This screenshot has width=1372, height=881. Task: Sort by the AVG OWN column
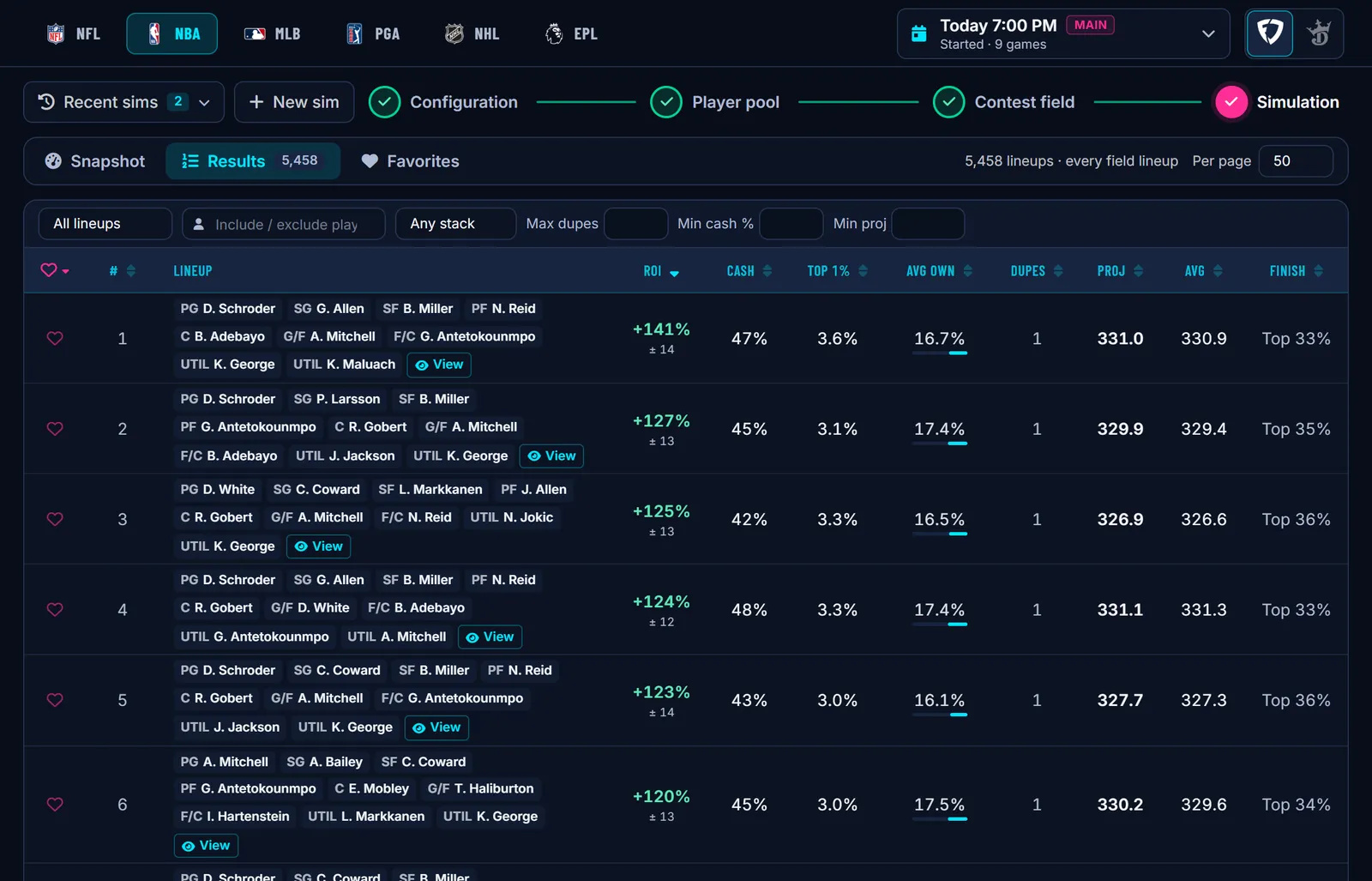pyautogui.click(x=939, y=271)
